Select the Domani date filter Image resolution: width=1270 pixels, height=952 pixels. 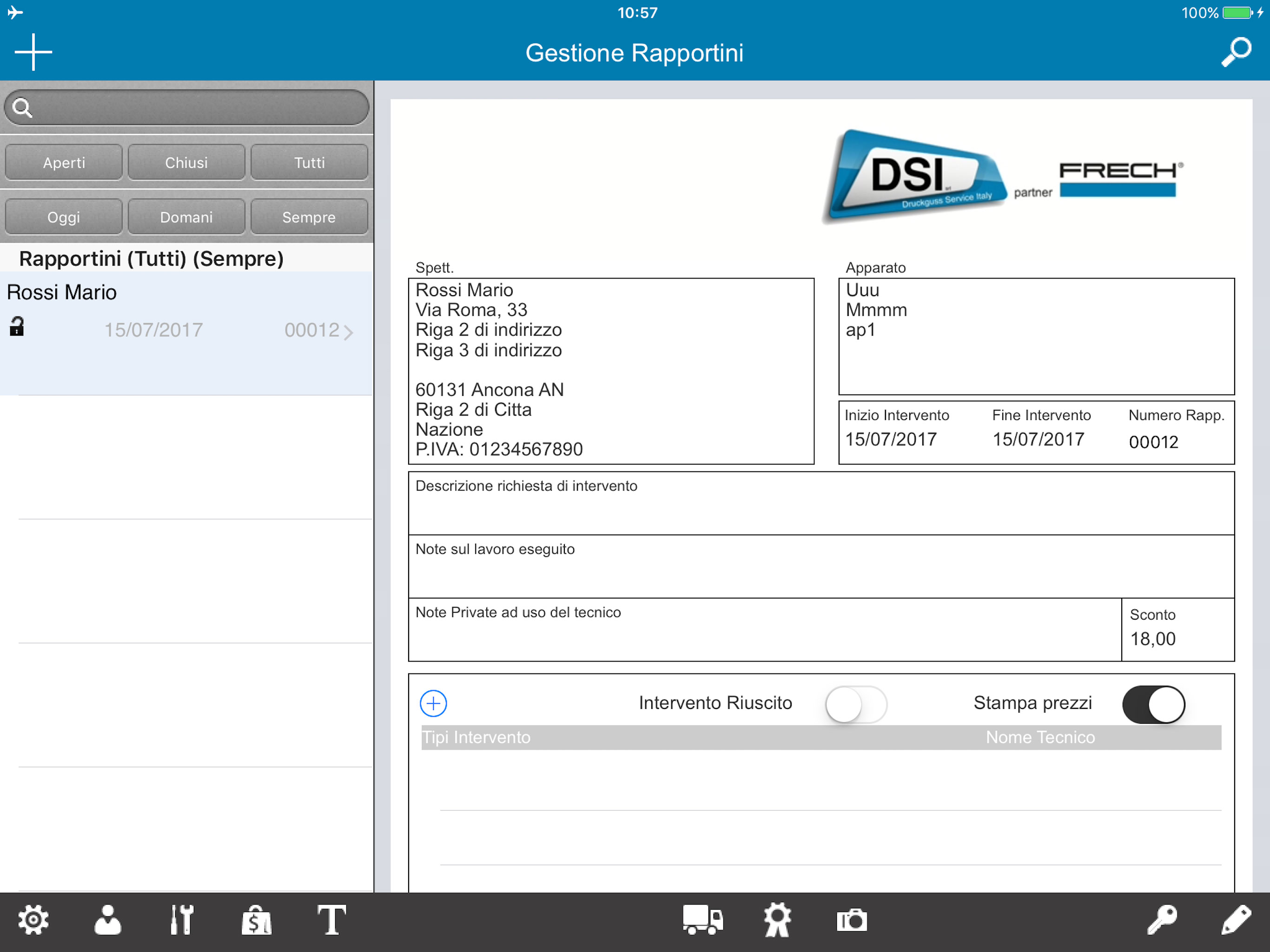[186, 217]
